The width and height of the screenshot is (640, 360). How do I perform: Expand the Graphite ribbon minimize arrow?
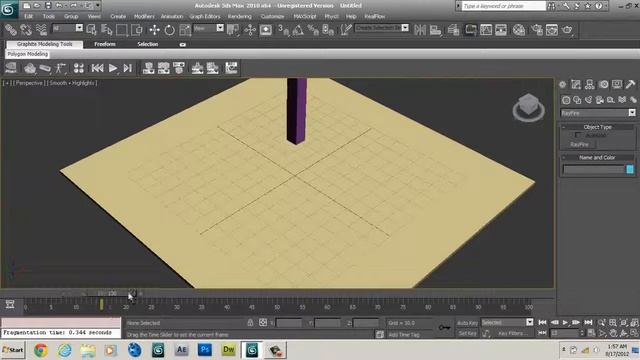click(x=182, y=44)
